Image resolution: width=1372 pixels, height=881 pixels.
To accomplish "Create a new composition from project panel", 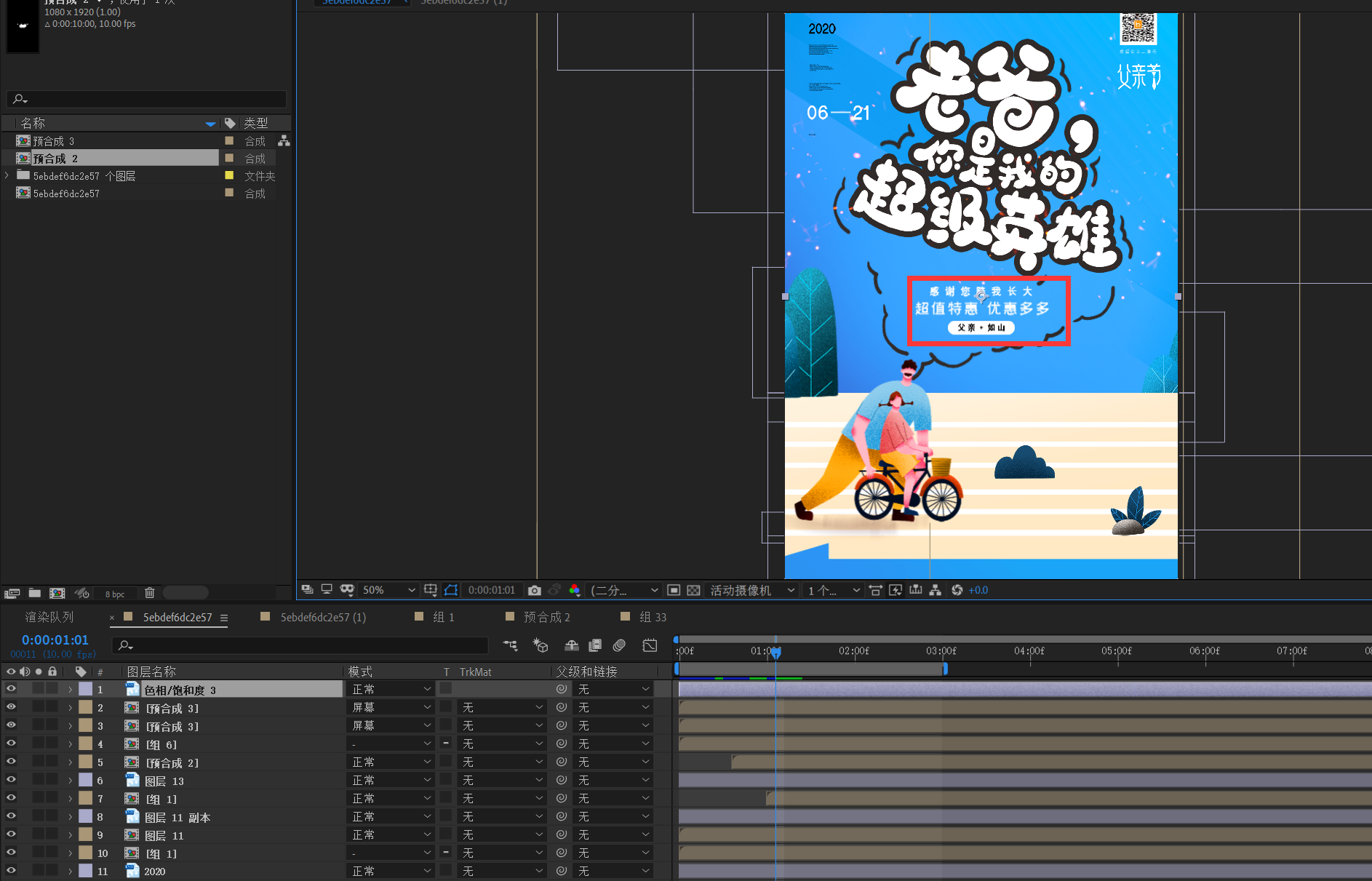I will point(57,593).
